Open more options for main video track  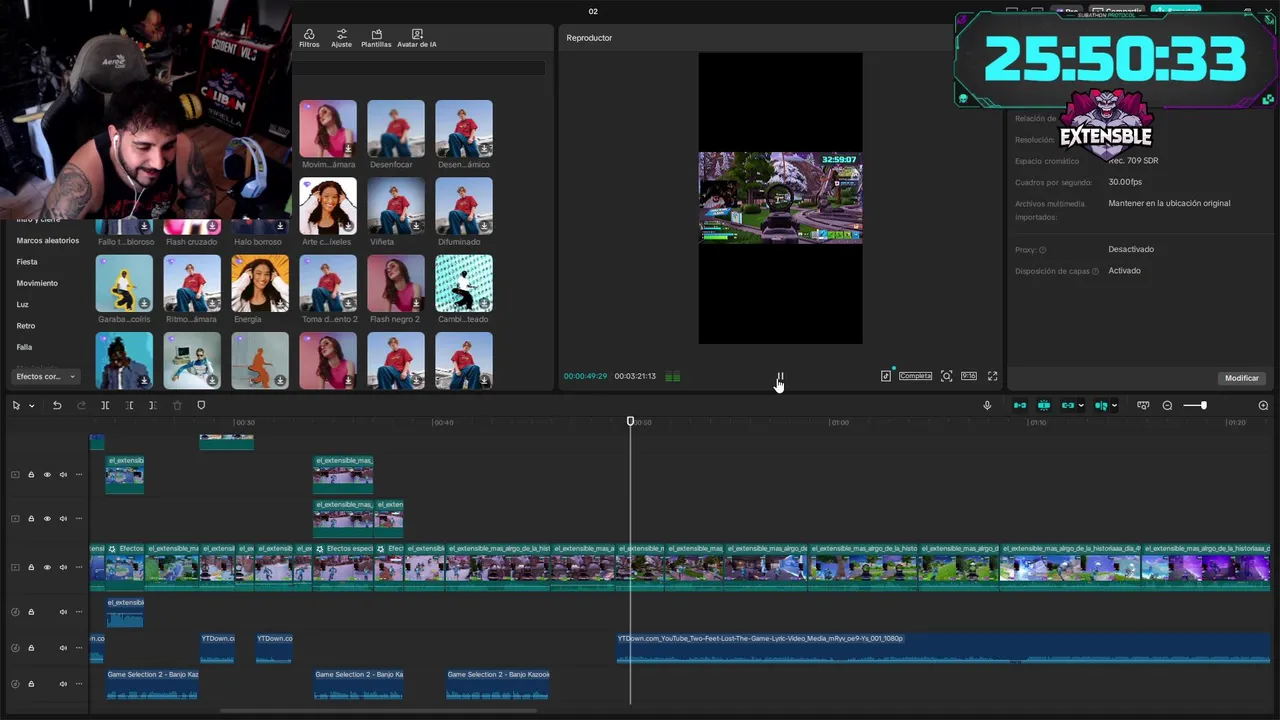click(79, 567)
